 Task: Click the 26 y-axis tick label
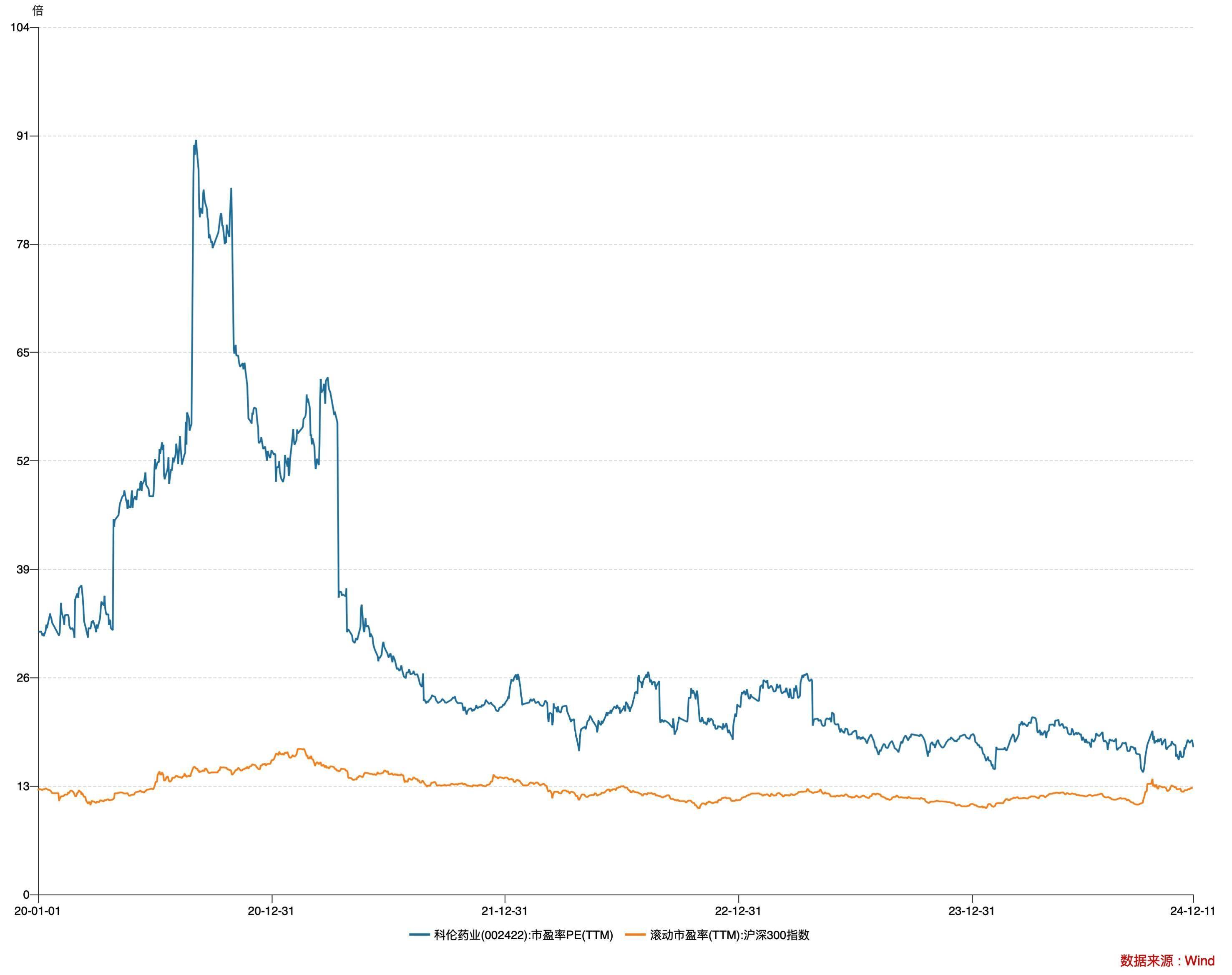point(23,678)
